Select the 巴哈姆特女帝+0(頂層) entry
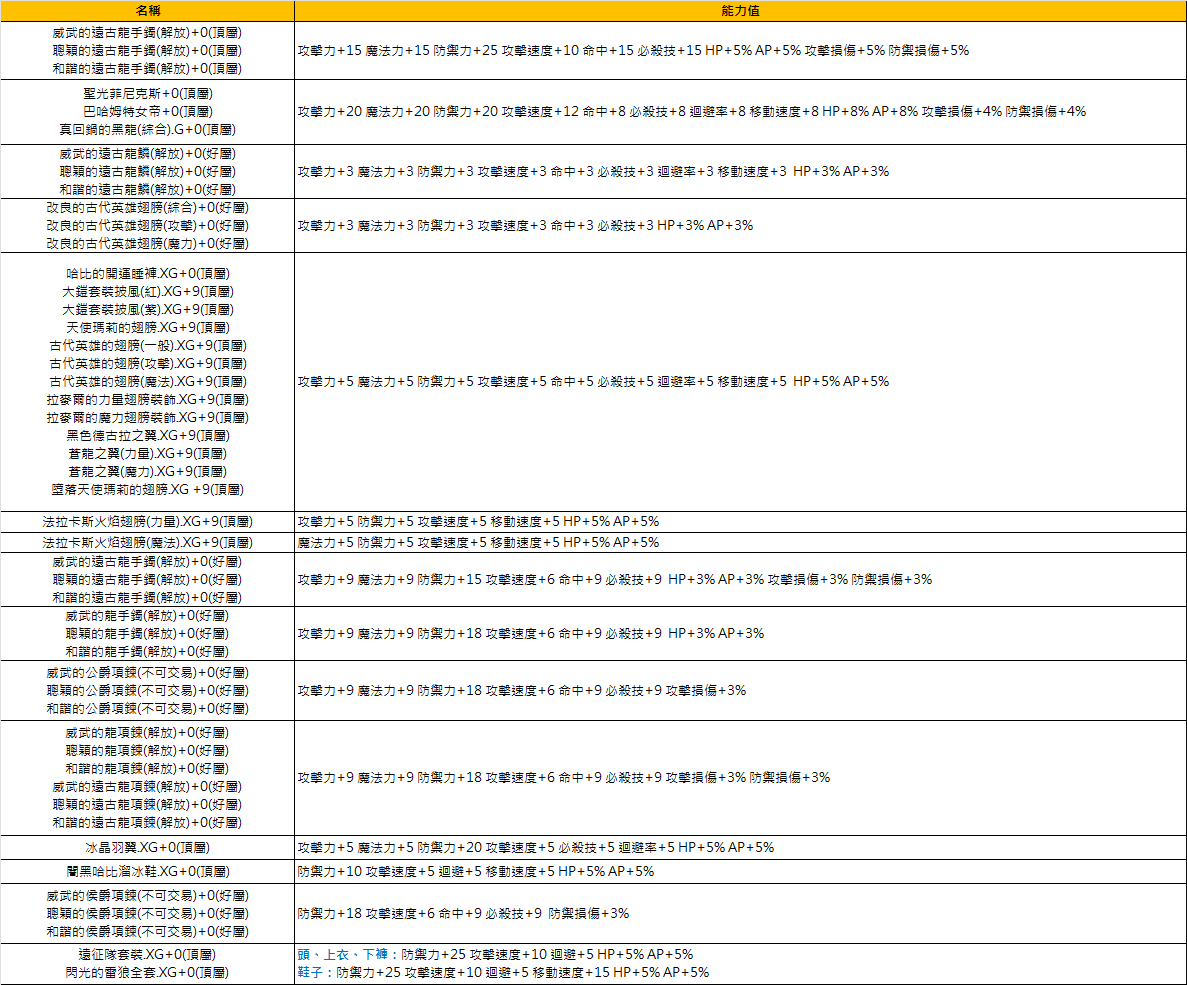 (x=147, y=111)
